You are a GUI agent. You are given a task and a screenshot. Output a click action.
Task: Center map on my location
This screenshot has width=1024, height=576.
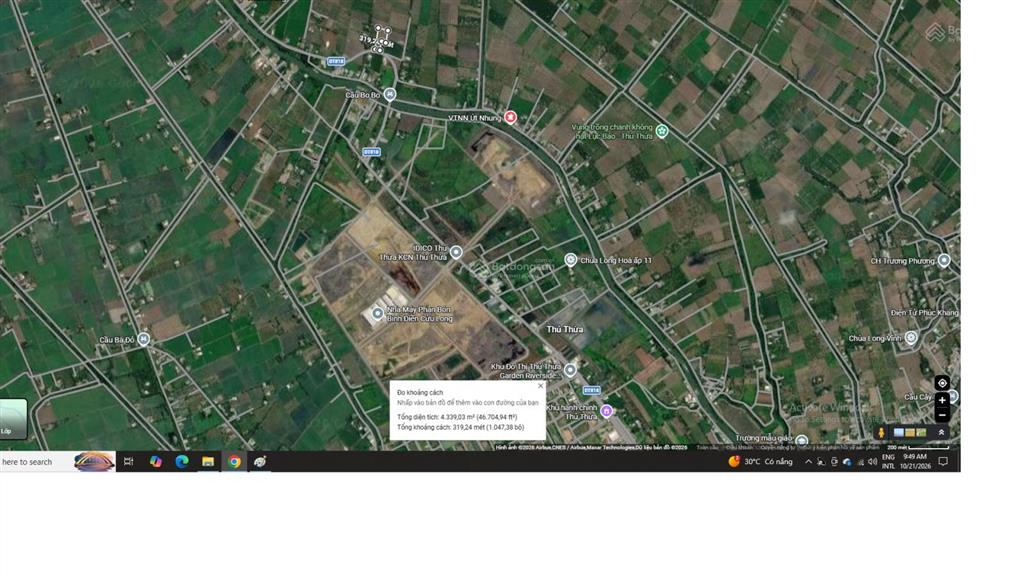942,383
